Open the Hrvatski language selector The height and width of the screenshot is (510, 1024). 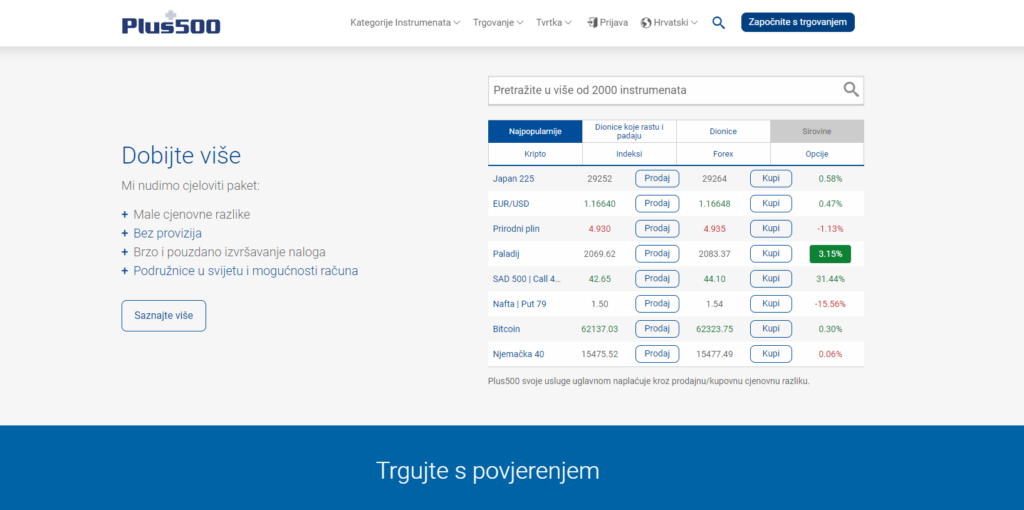pyautogui.click(x=670, y=22)
